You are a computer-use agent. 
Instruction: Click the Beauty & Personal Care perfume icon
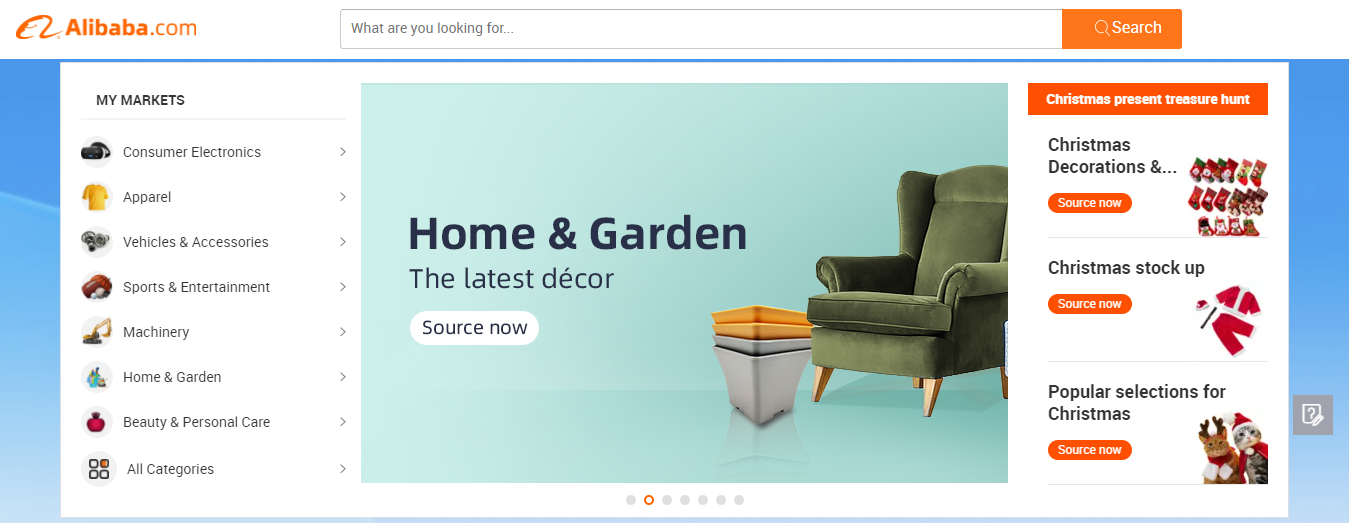(97, 422)
